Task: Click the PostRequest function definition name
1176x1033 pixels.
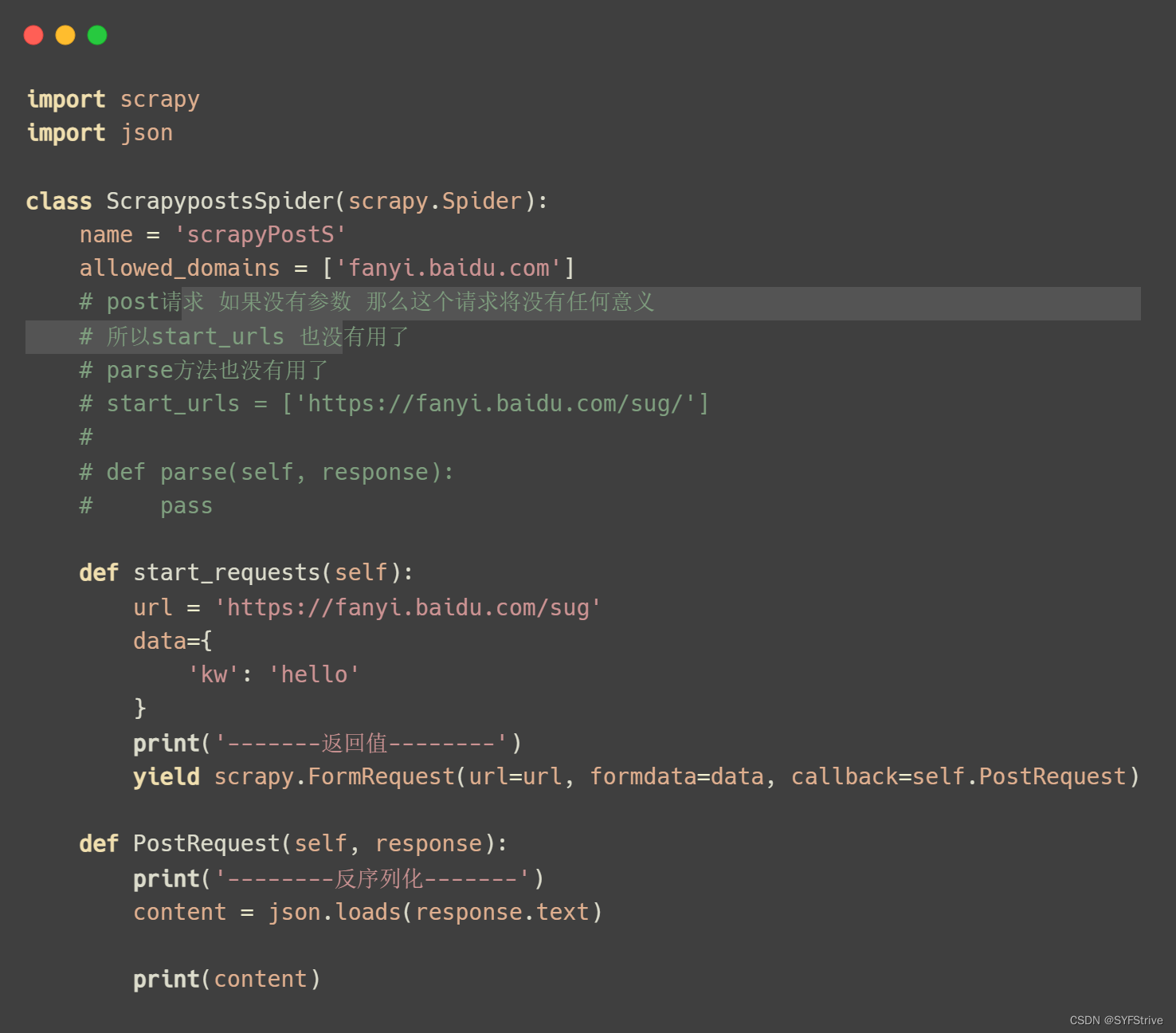Action: coord(206,844)
